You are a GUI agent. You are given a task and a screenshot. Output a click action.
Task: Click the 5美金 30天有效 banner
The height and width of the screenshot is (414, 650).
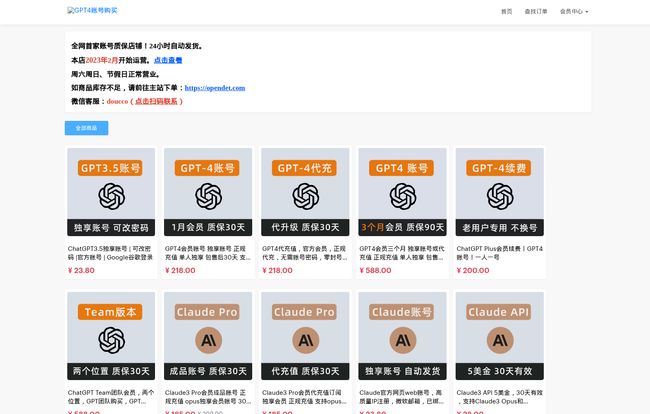500,371
